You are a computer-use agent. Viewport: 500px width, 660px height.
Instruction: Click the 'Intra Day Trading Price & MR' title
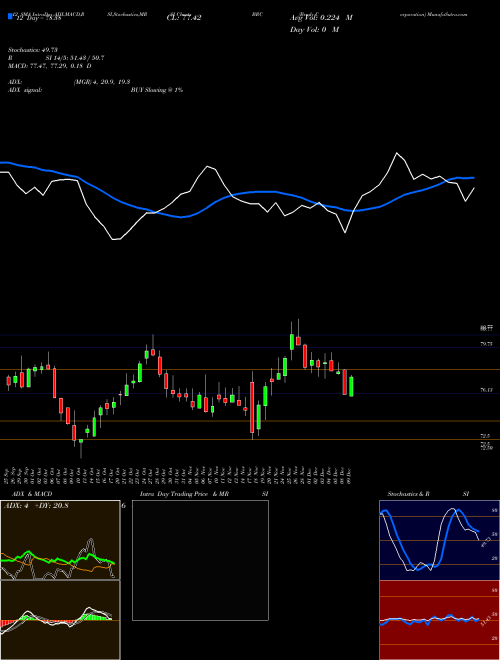click(x=184, y=494)
